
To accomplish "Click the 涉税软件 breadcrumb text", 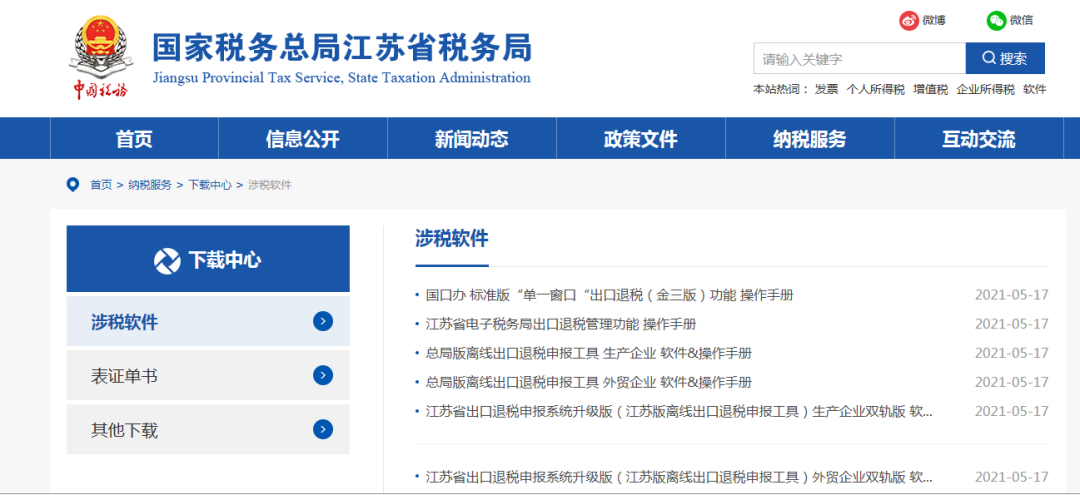I will 270,185.
